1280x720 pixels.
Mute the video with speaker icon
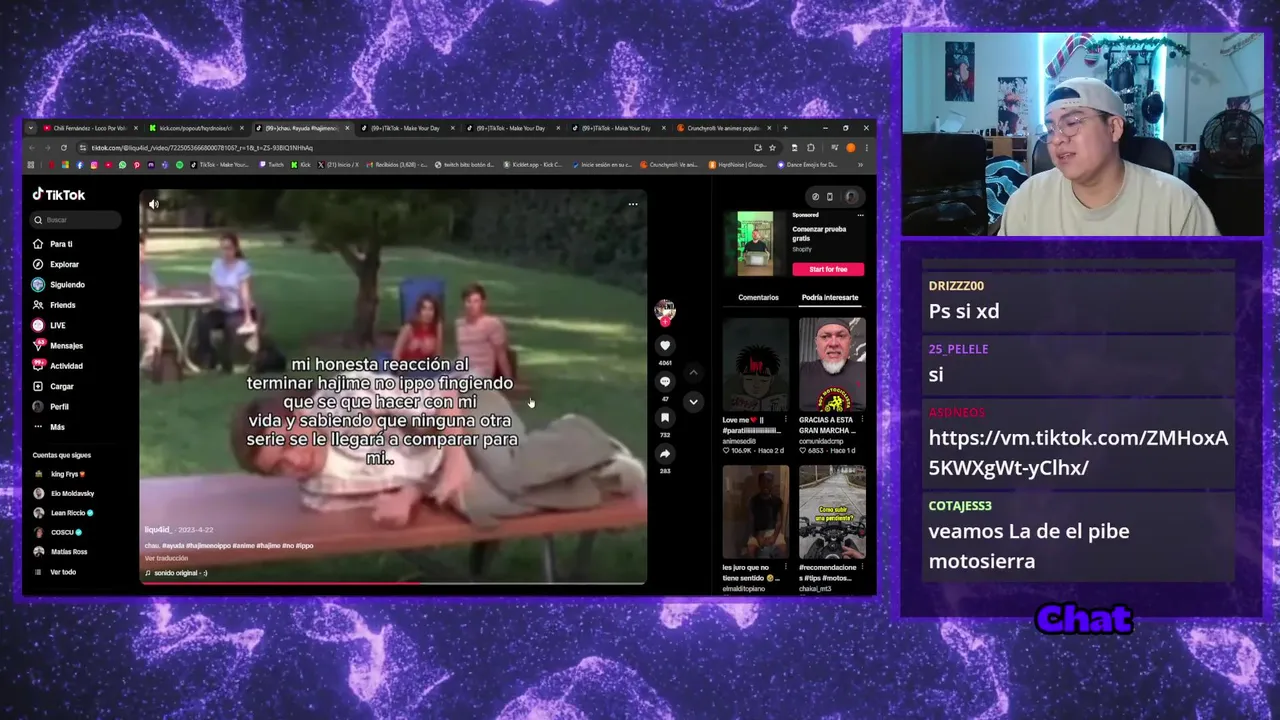point(154,204)
